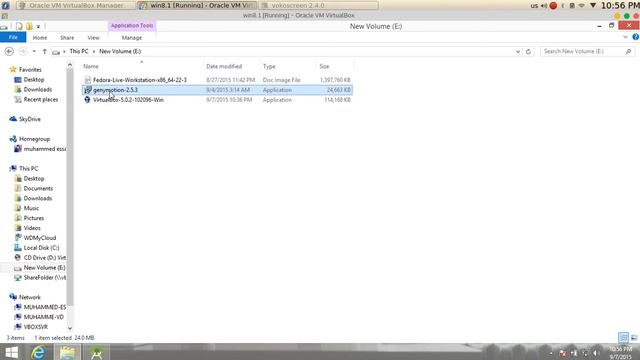Image resolution: width=640 pixels, height=360 pixels.
Task: Open the Windows Start button
Action: point(11,353)
